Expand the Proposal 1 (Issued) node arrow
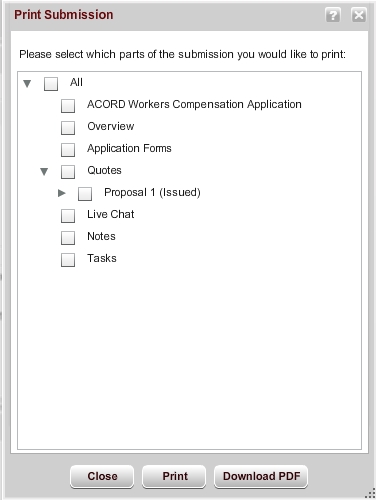377x500 pixels. (x=61, y=193)
